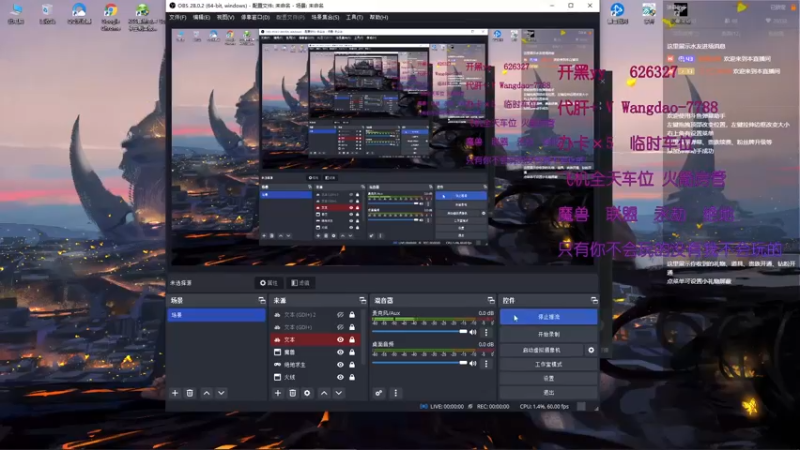Select the 场景 item in scenes list
This screenshot has width=800, height=450.
tap(216, 315)
